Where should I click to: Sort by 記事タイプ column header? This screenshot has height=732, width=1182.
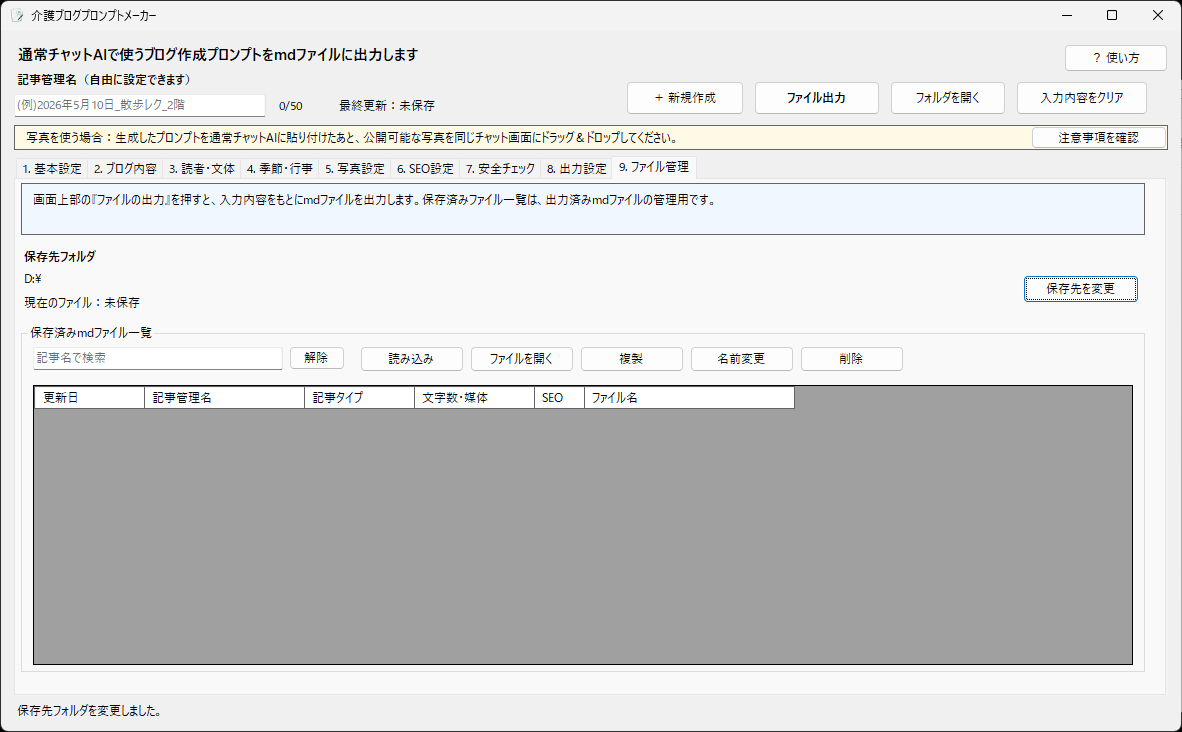(359, 397)
